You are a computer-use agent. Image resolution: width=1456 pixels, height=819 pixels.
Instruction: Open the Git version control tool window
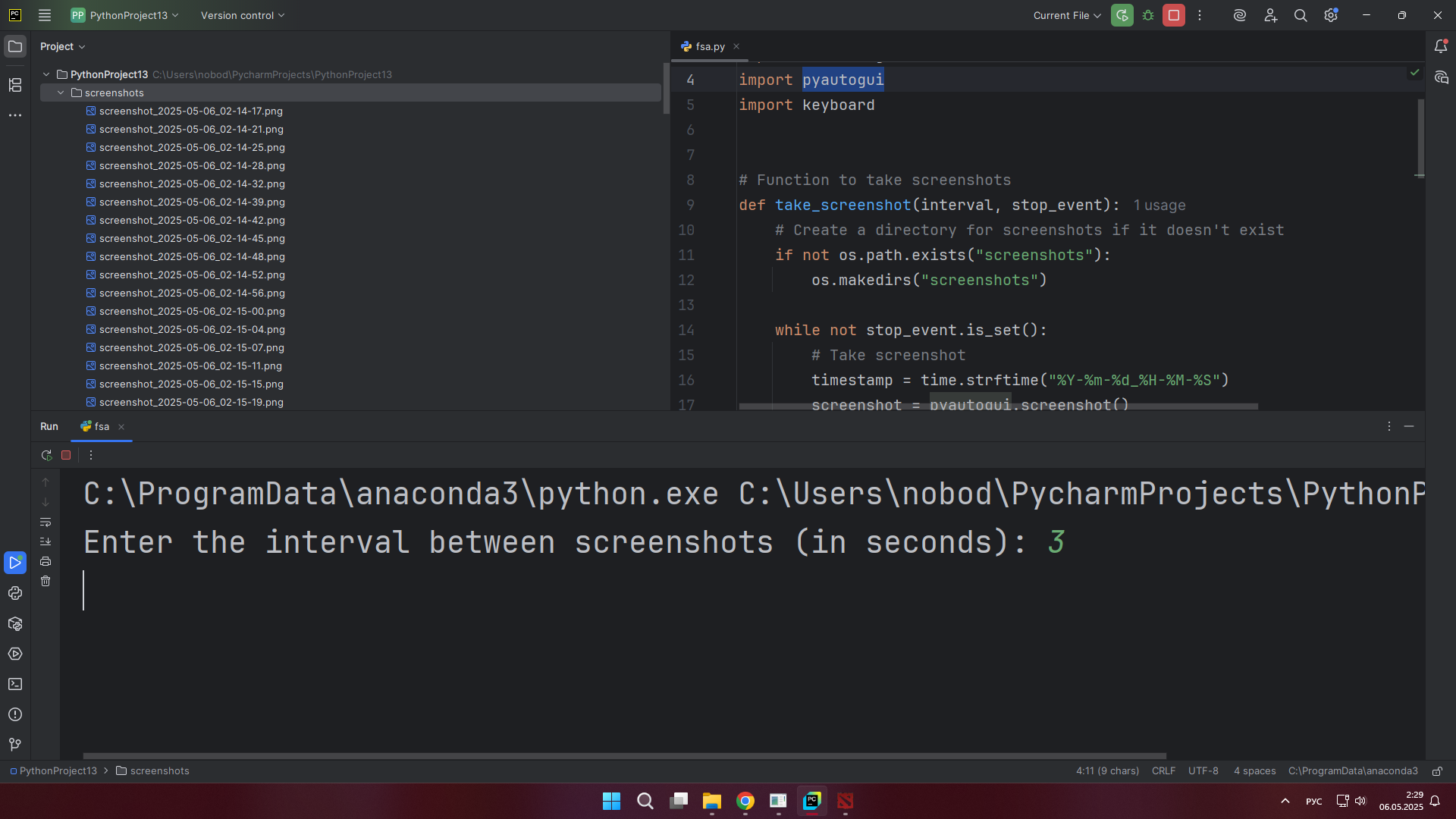(15, 745)
